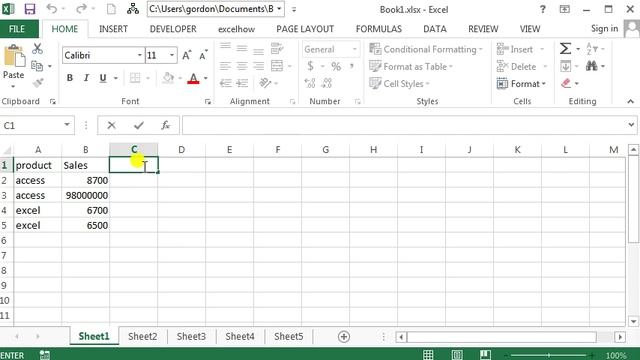
Task: Open the Name Box dropdown arrow
Action: 67,125
